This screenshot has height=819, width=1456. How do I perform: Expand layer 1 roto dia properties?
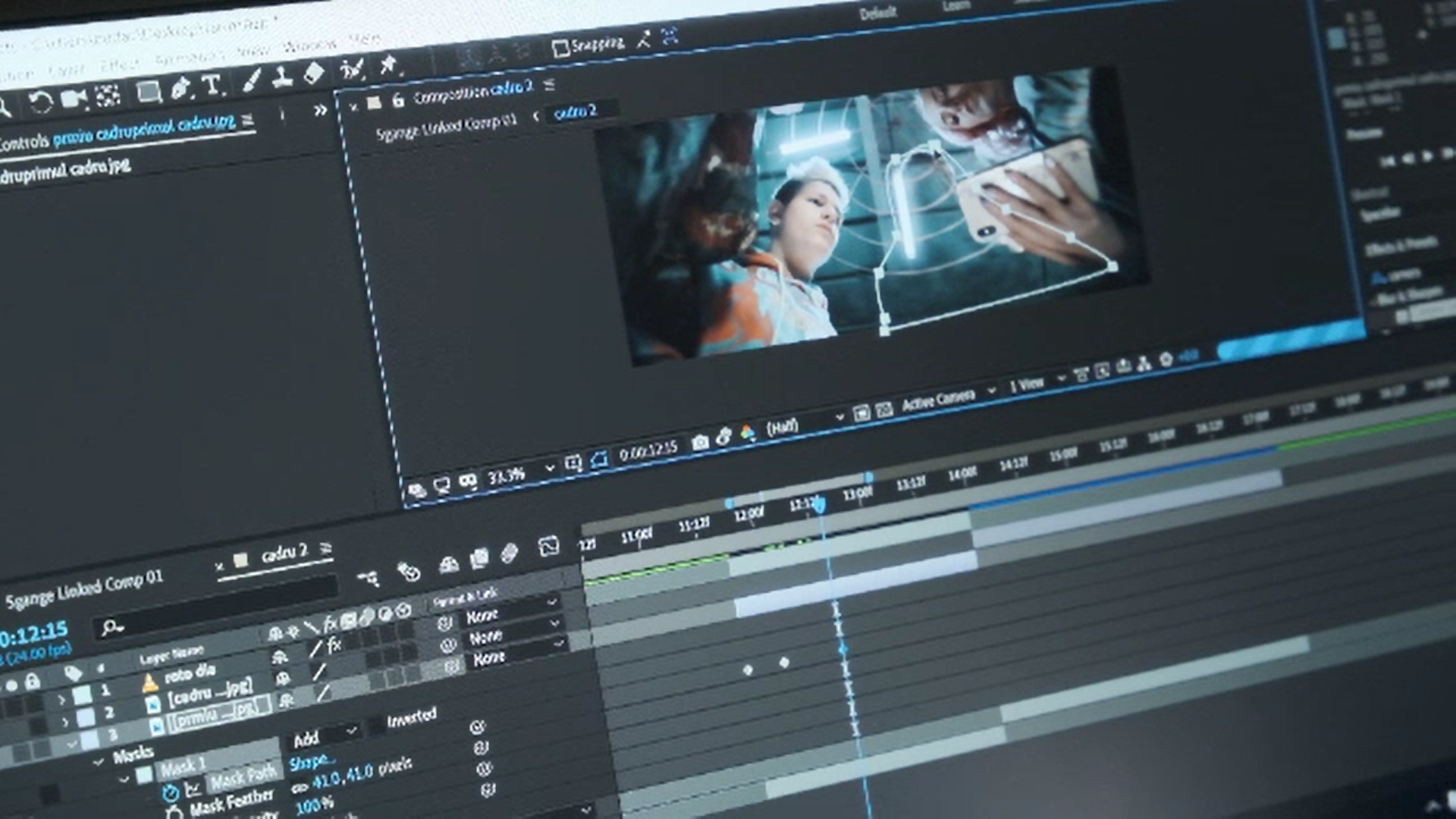click(61, 700)
